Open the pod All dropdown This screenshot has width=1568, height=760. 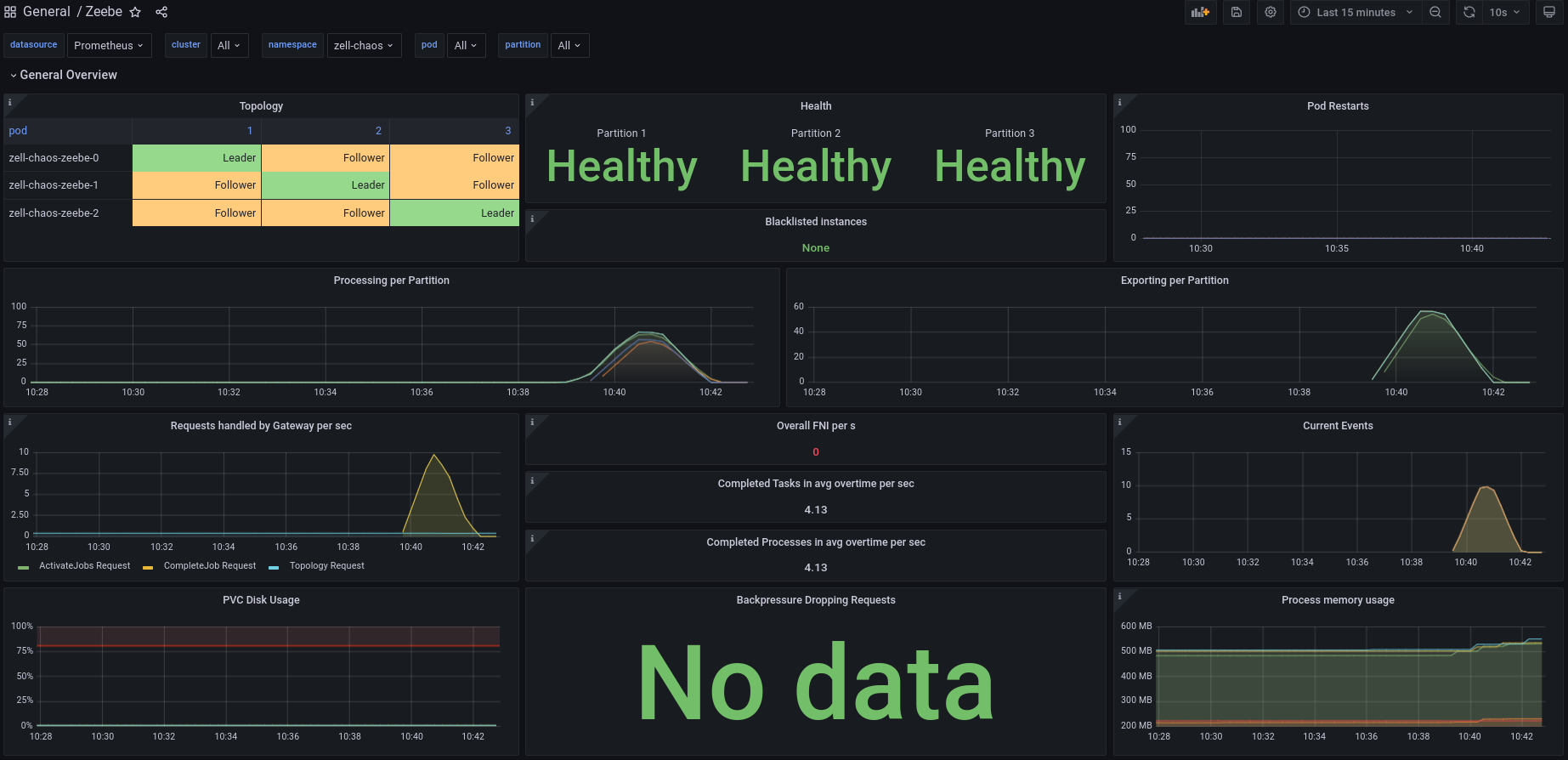(466, 45)
